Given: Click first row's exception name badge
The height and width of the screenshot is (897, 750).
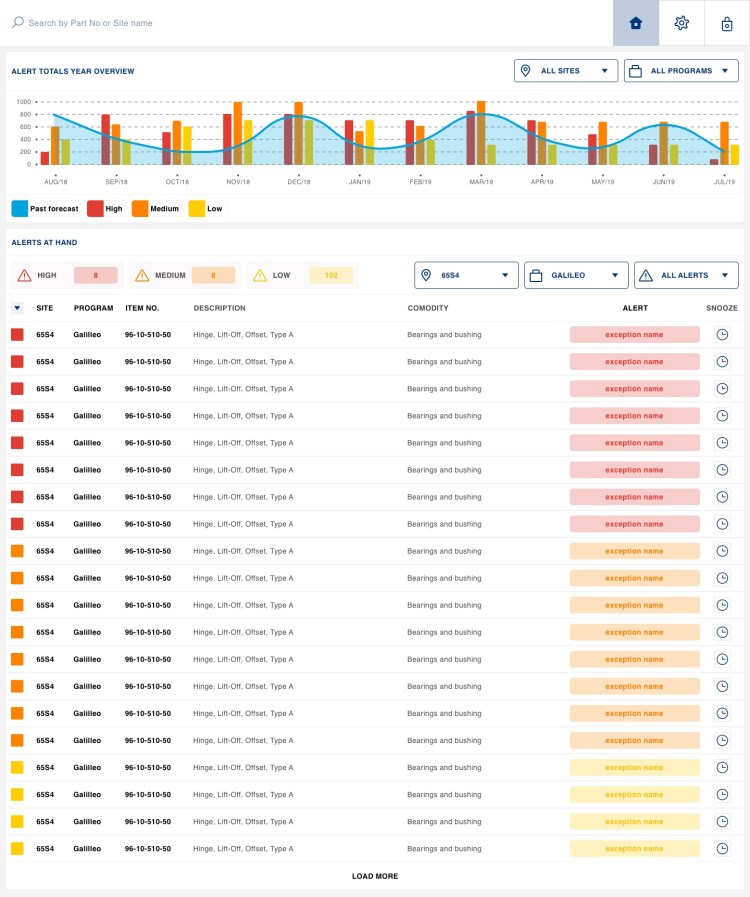Looking at the screenshot, I should pyautogui.click(x=634, y=335).
